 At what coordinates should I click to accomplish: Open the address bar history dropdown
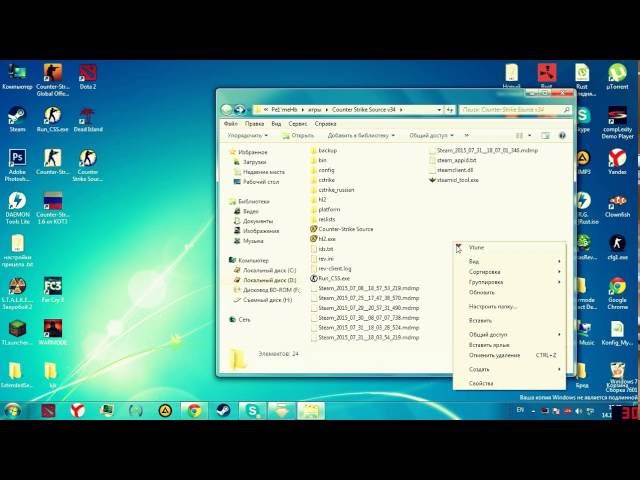pyautogui.click(x=439, y=110)
